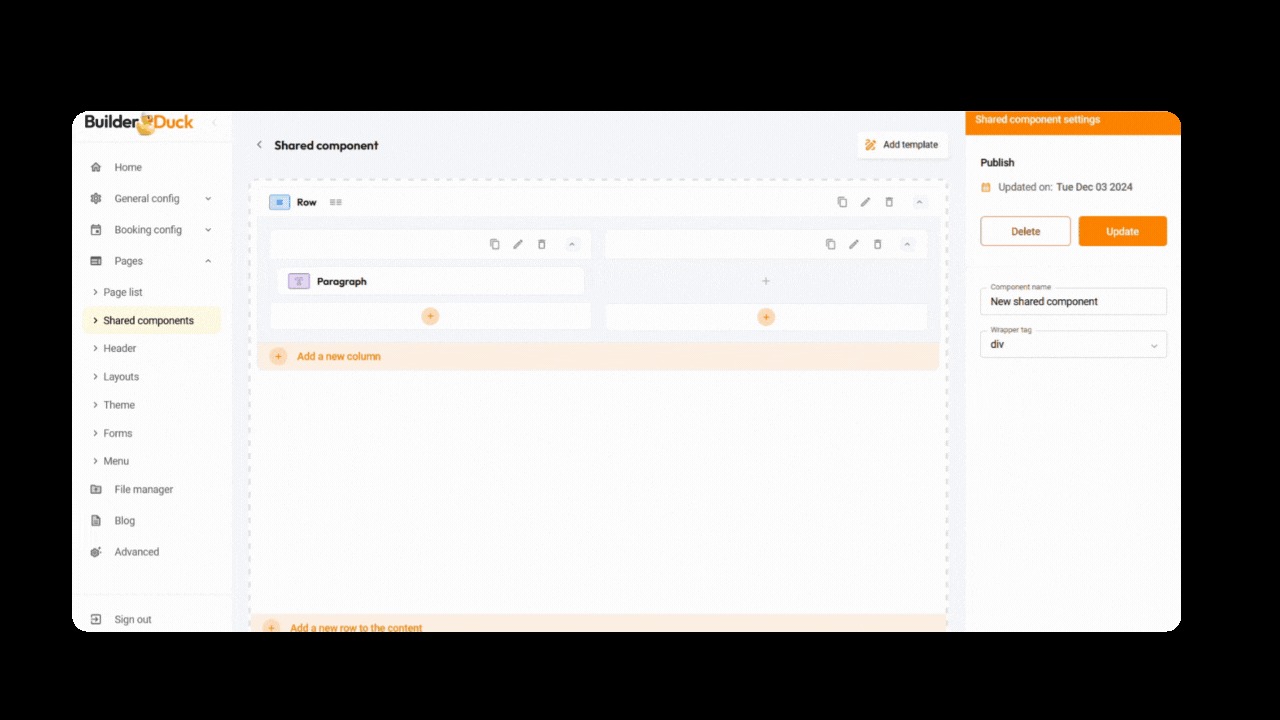Collapse the Row section with its chevron
The height and width of the screenshot is (720, 1280).
(920, 202)
